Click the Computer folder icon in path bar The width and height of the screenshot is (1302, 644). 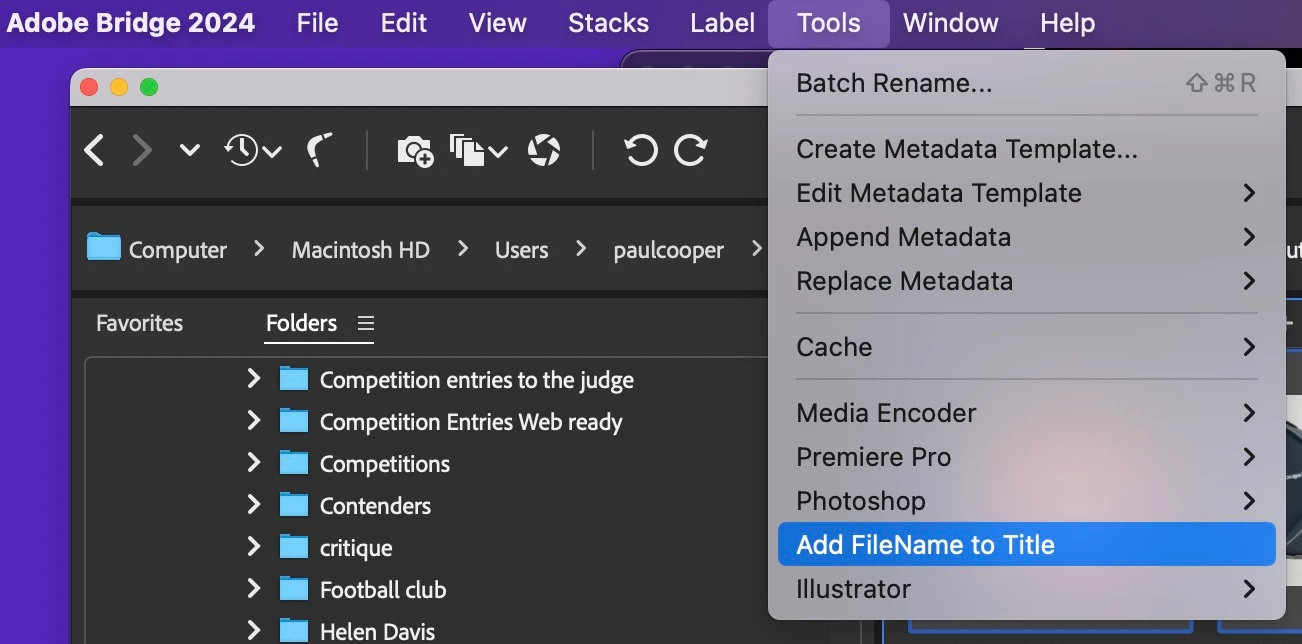(x=103, y=247)
